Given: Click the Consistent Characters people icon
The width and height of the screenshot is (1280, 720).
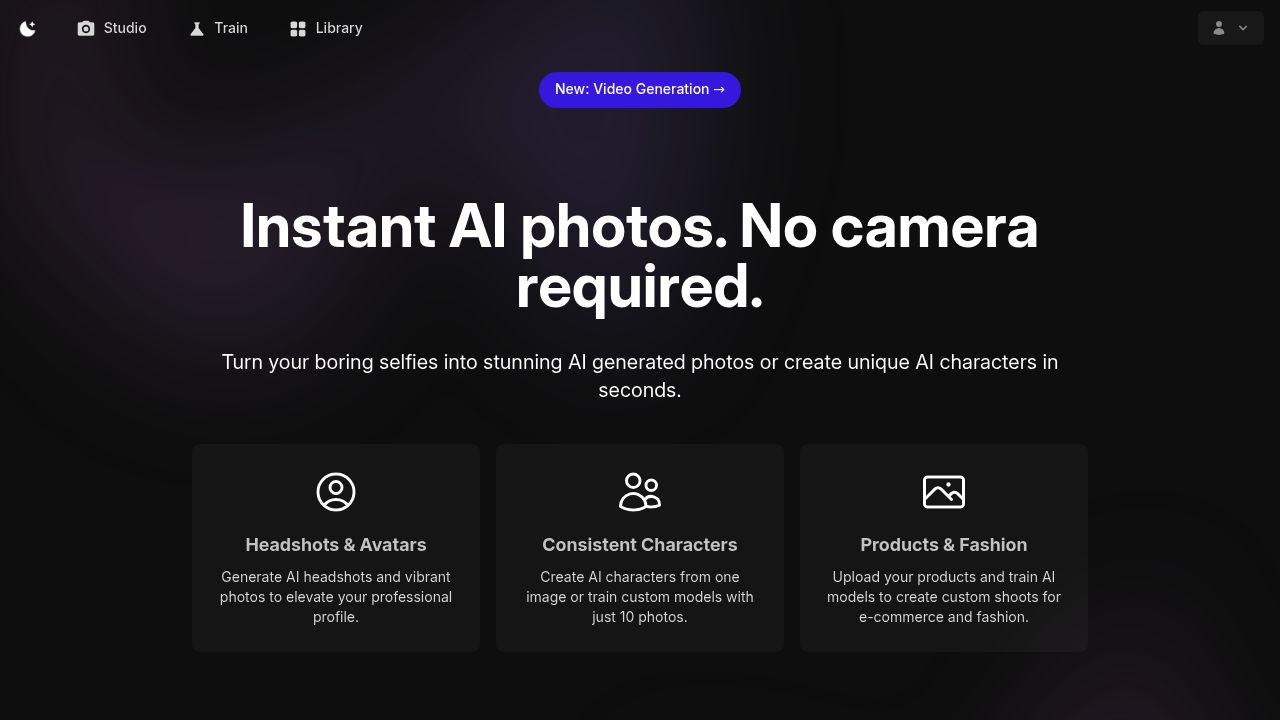Looking at the screenshot, I should (640, 492).
